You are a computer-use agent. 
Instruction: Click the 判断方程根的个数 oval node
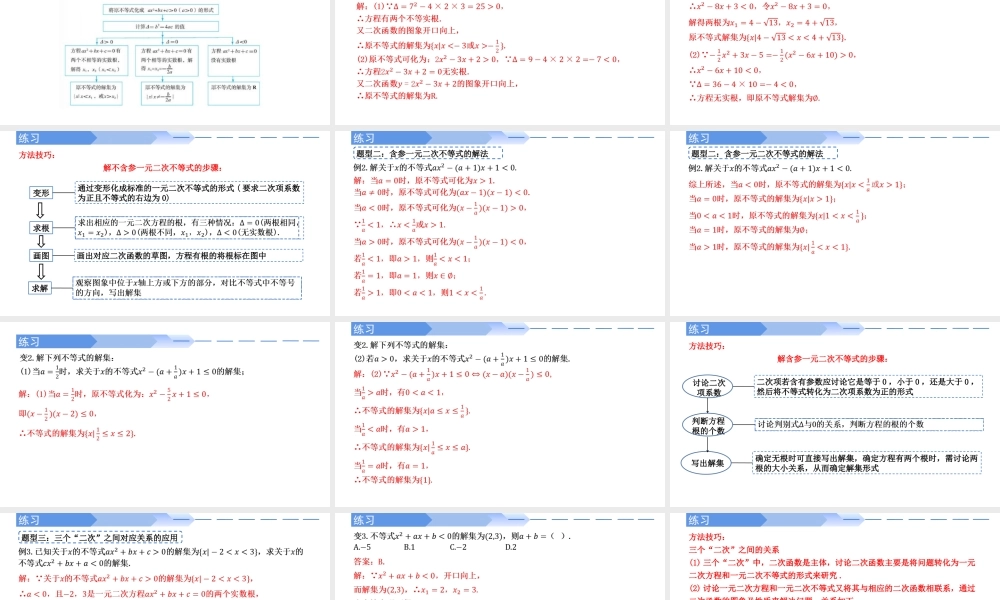point(707,425)
